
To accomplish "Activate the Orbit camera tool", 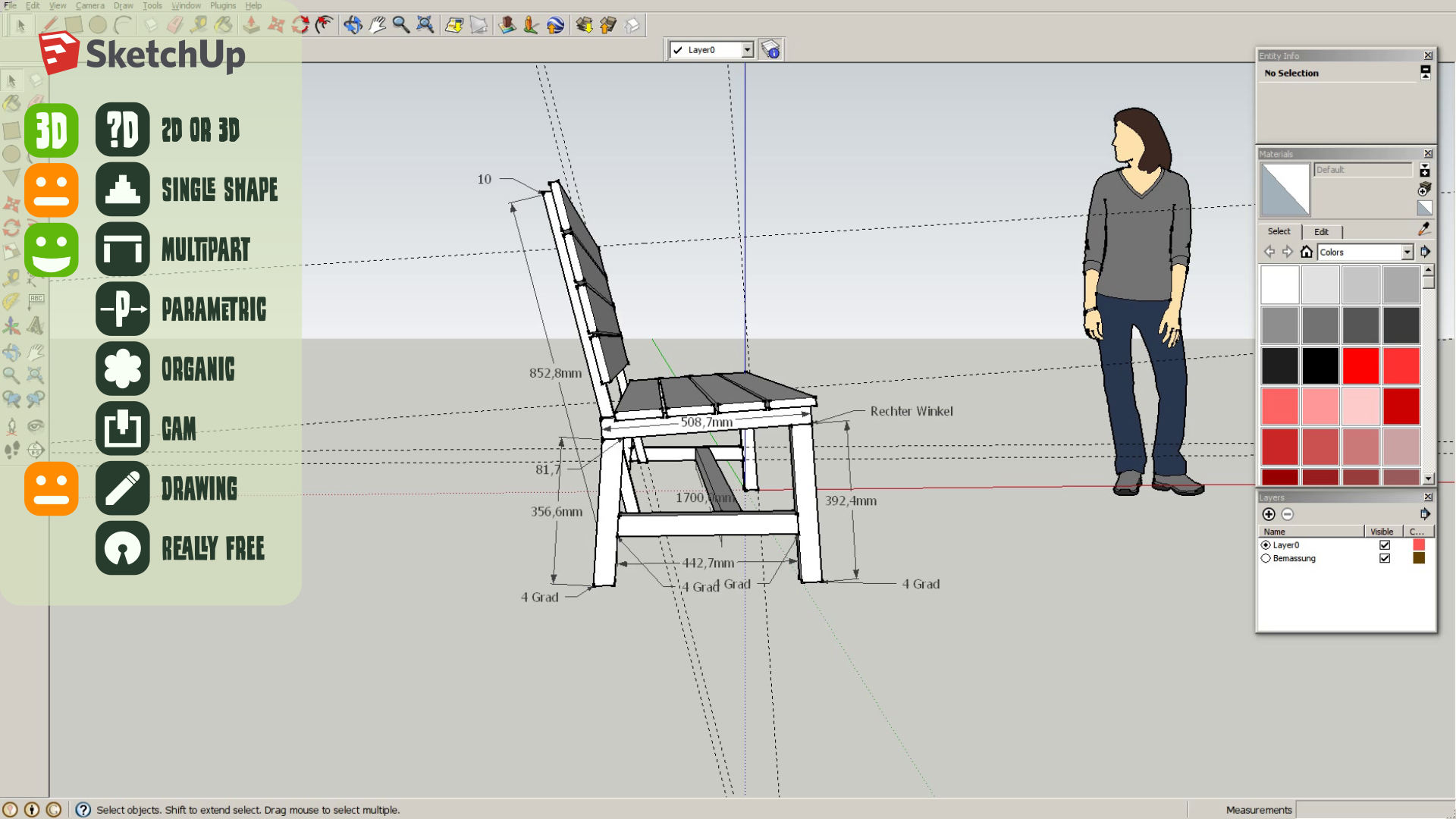I will (x=353, y=25).
